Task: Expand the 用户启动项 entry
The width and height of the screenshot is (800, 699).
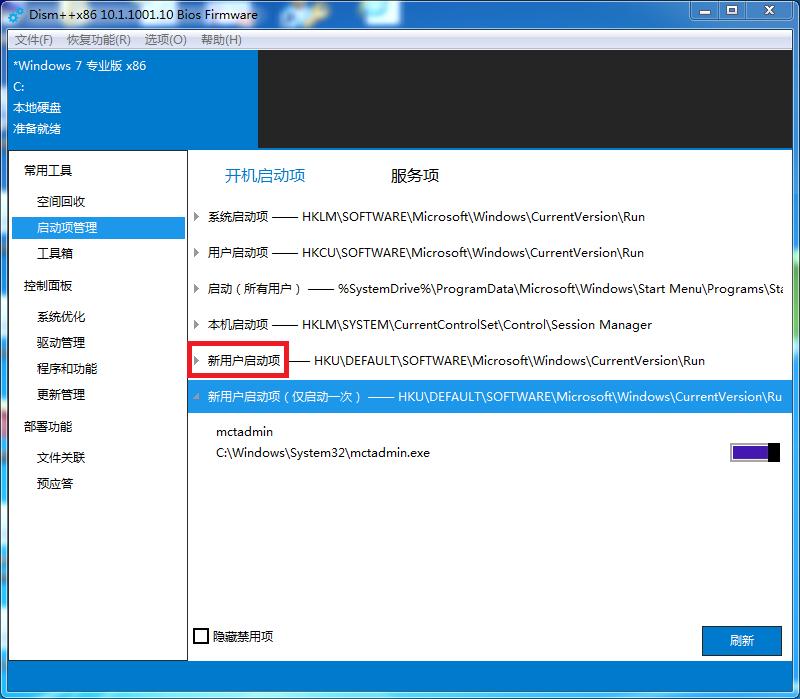Action: pos(198,253)
